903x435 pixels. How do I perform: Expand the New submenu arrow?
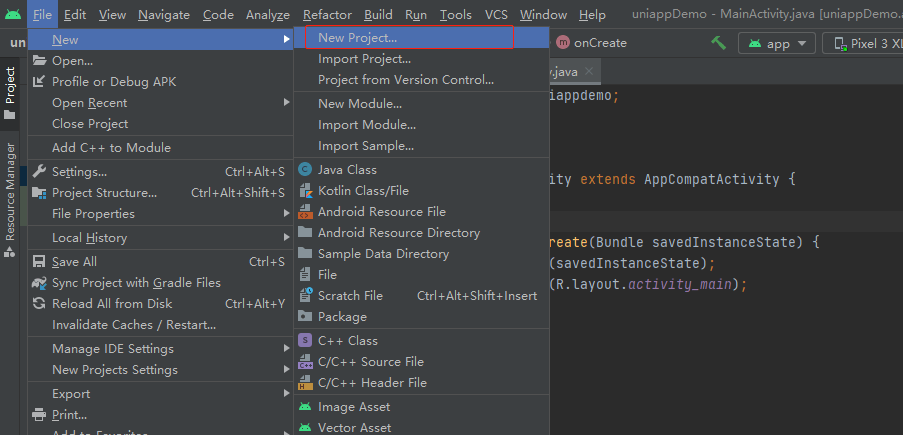[x=287, y=40]
